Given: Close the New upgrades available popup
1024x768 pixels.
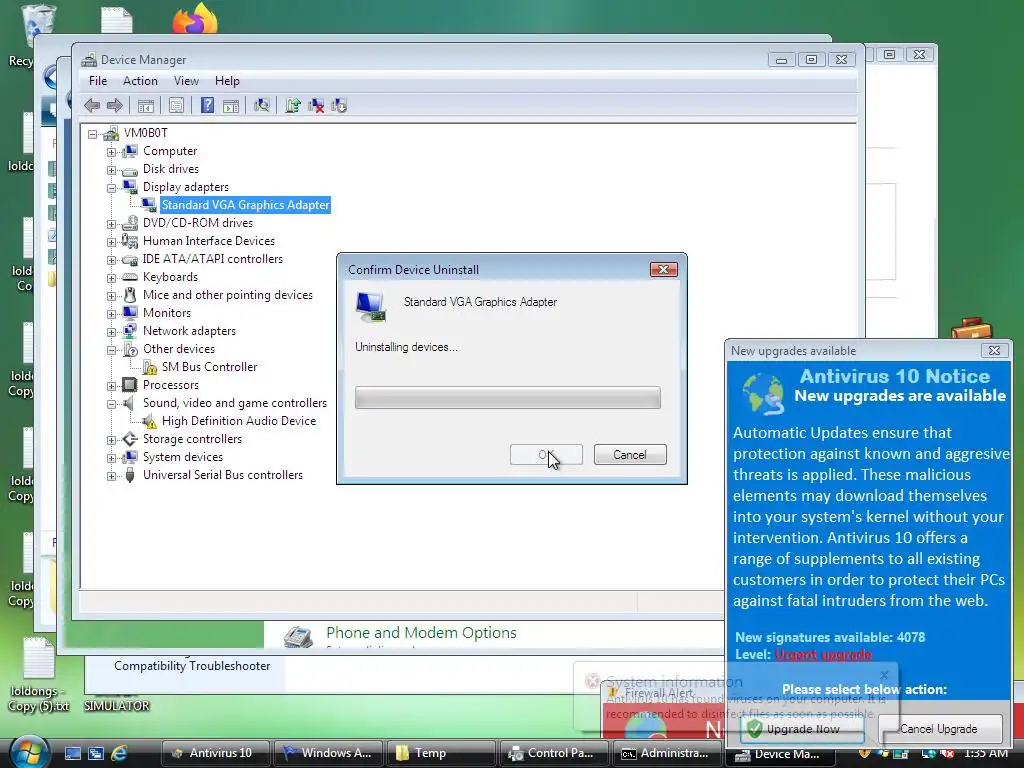Looking at the screenshot, I should click(994, 351).
